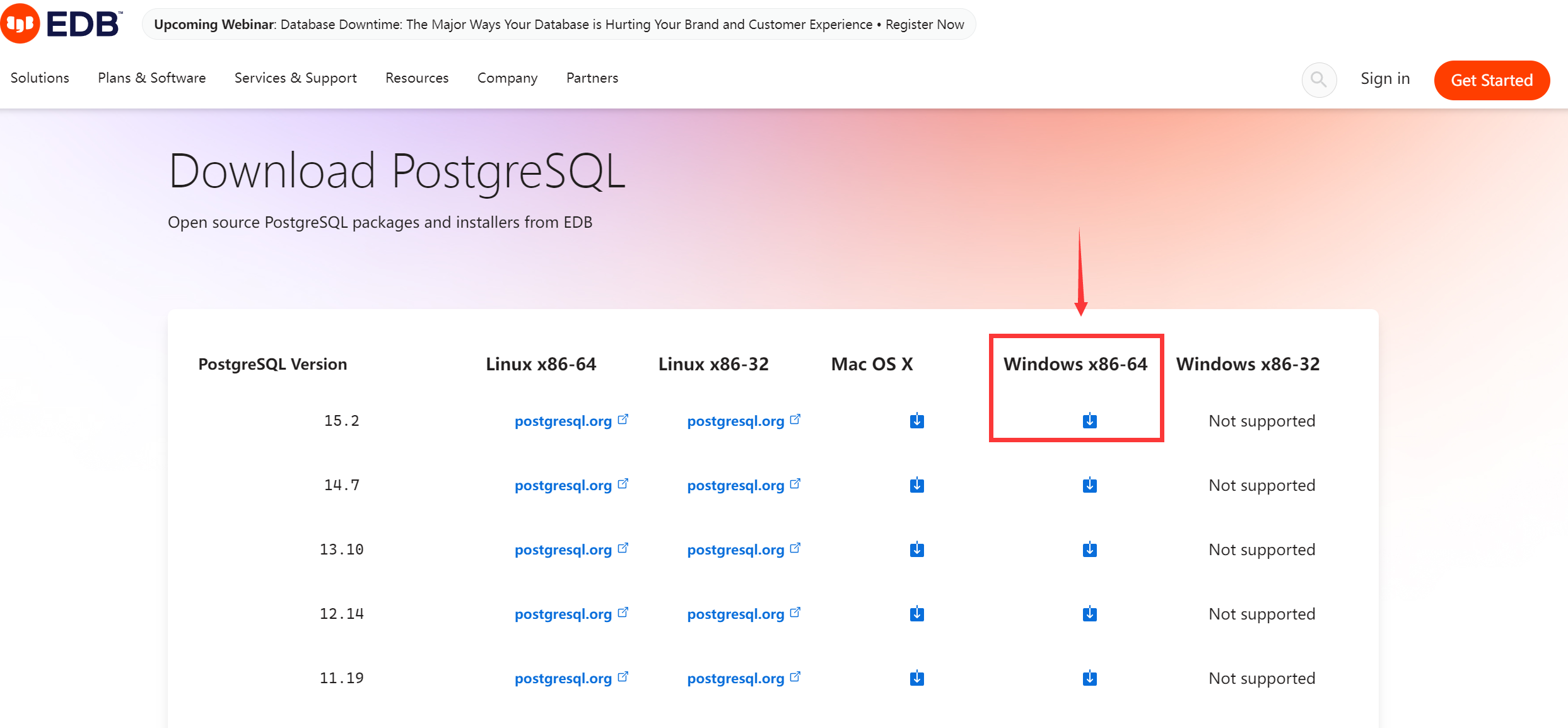Click Not supported in the 12.14 row
The width and height of the screenshot is (1568, 728).
tap(1262, 614)
